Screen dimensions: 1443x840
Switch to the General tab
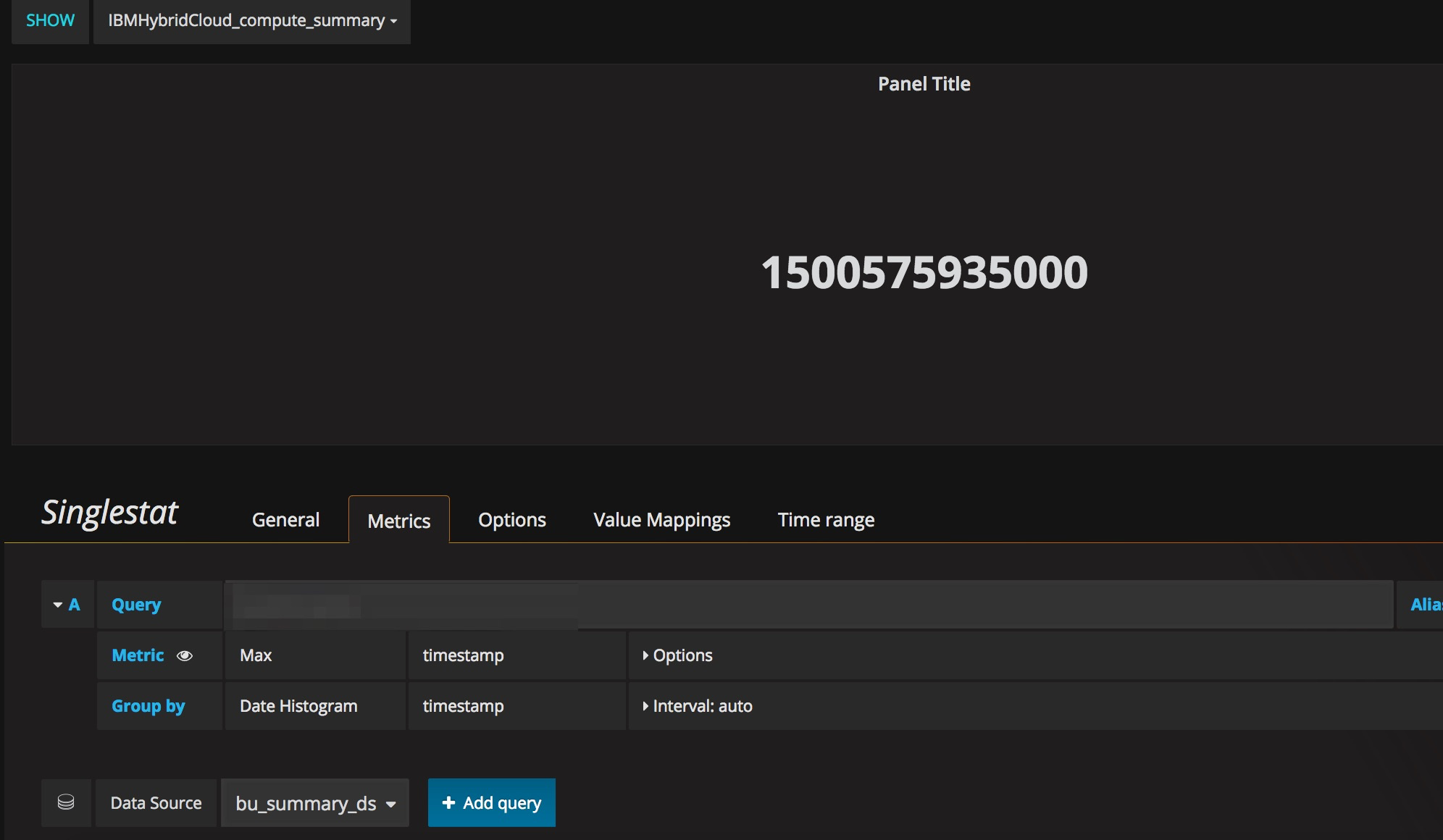pyautogui.click(x=285, y=520)
